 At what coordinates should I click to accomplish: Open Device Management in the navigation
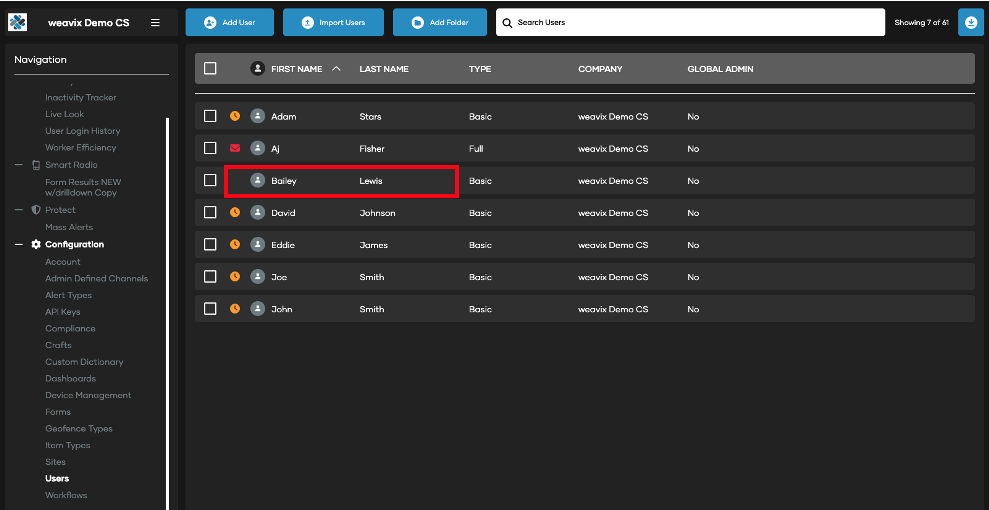coord(88,395)
